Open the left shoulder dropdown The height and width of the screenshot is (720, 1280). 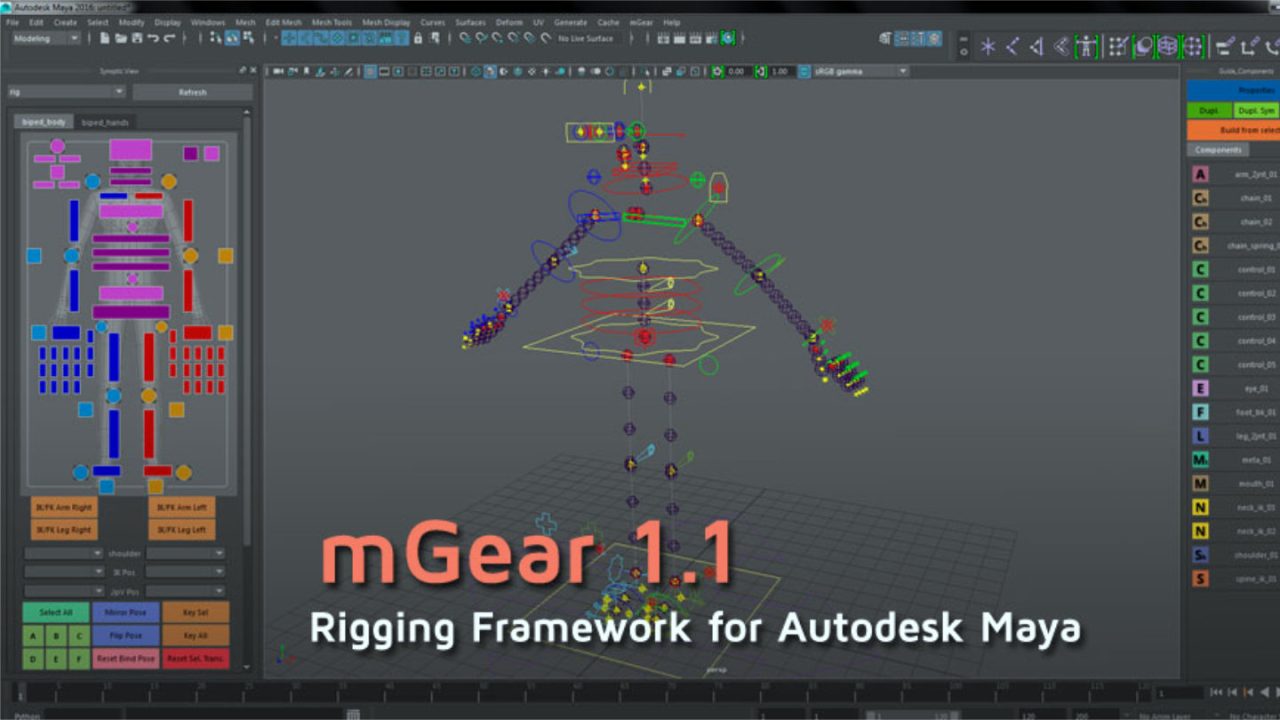[64, 553]
